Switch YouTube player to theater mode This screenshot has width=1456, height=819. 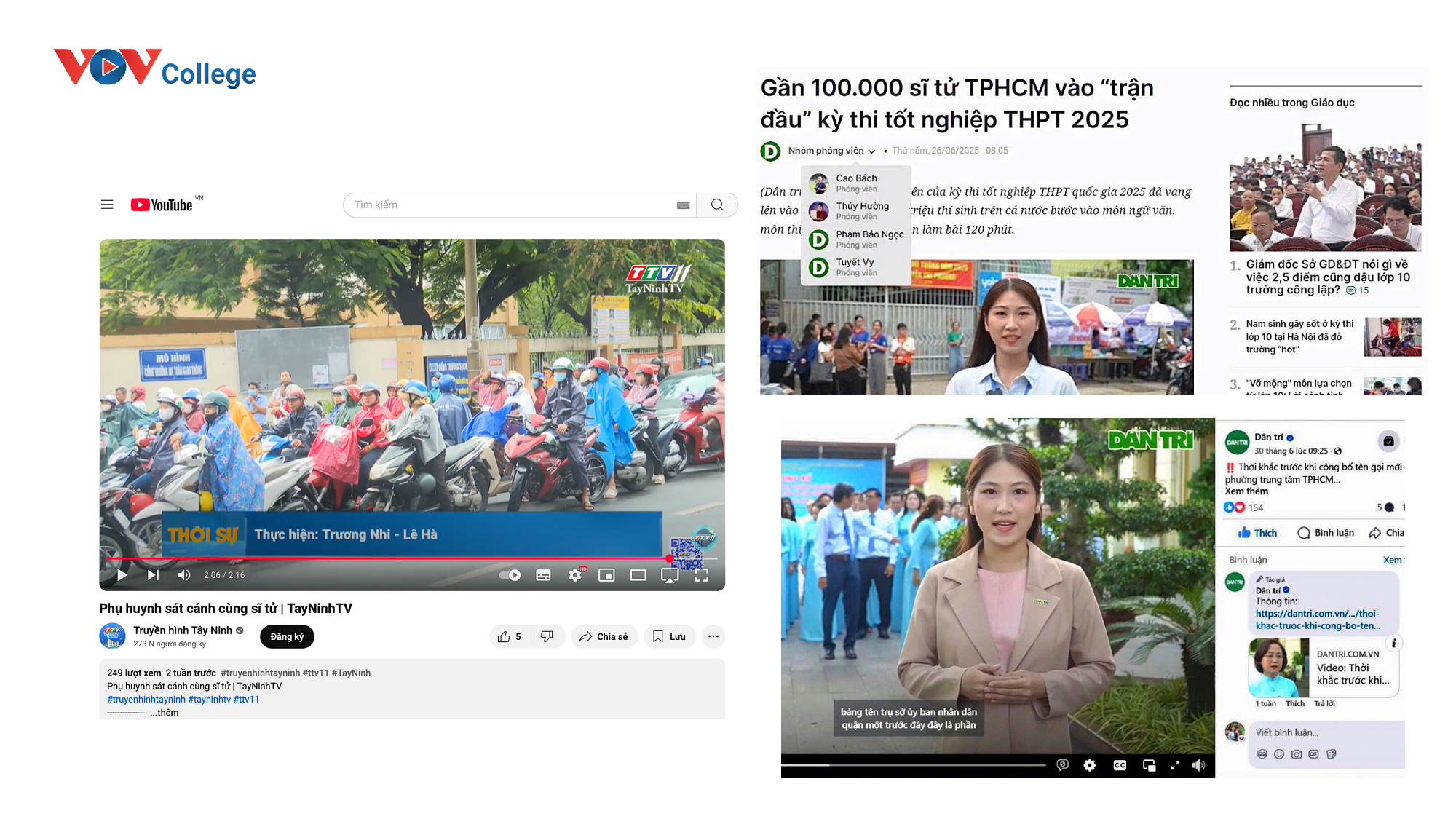638,575
